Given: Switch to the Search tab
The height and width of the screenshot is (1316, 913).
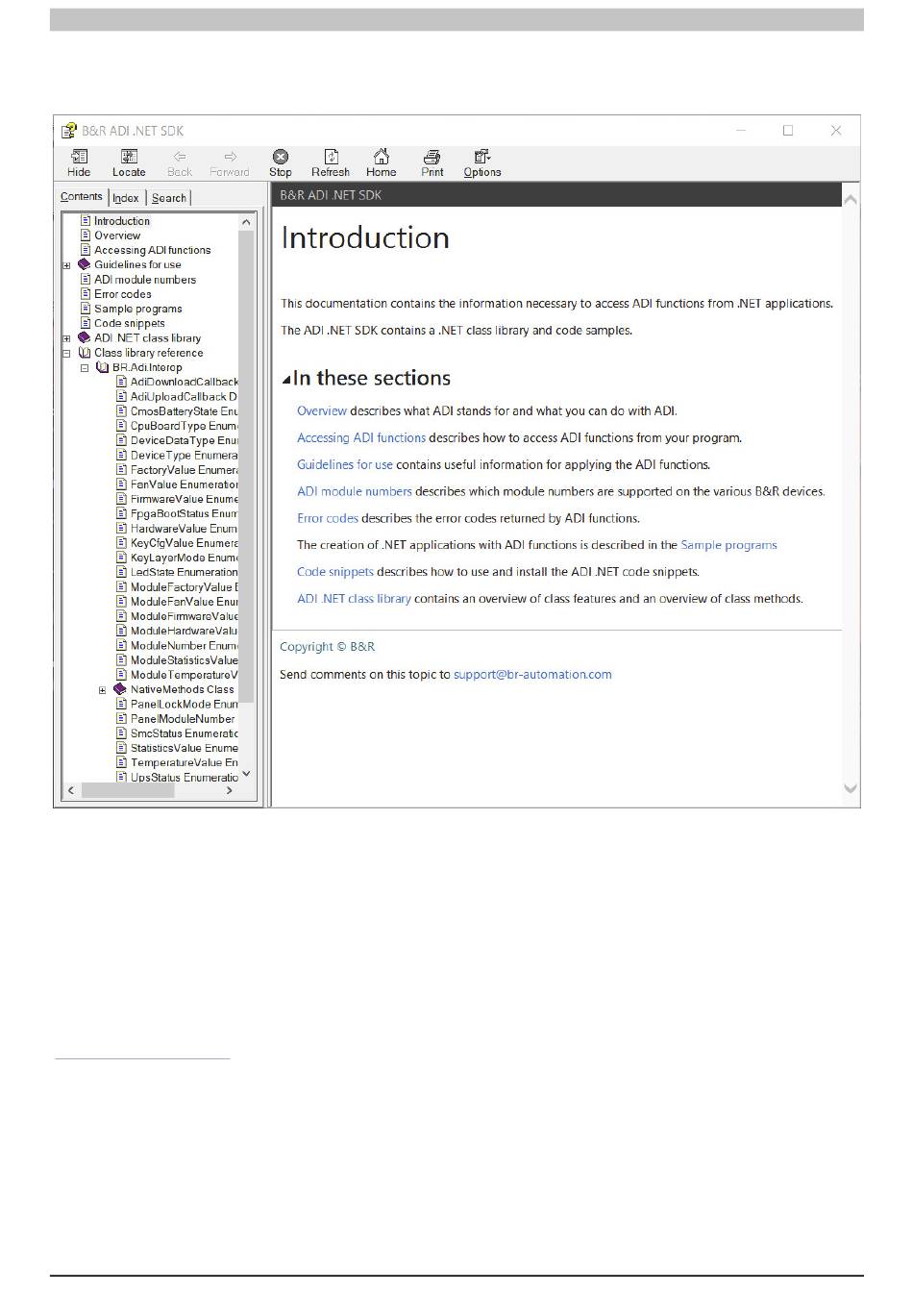Looking at the screenshot, I should 169,198.
